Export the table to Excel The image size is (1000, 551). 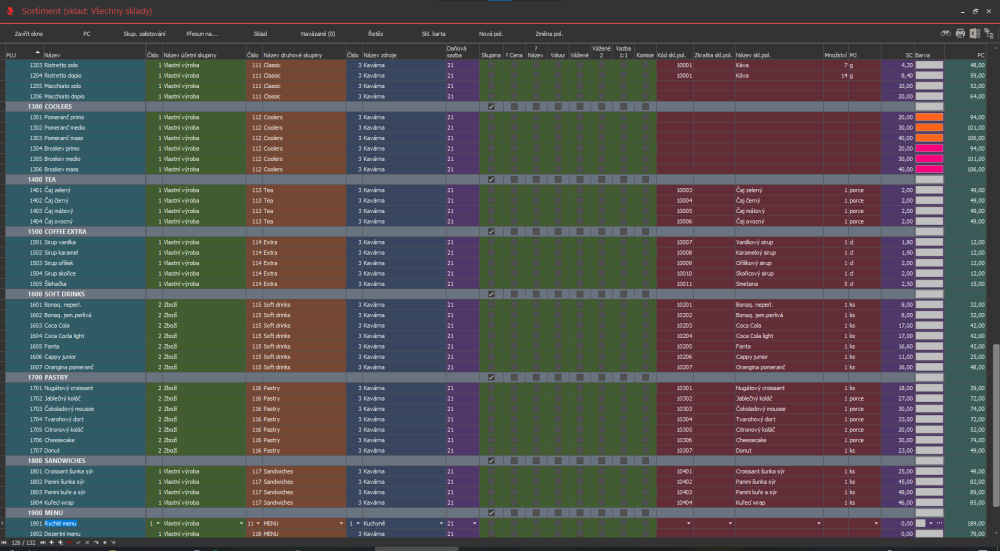click(x=974, y=34)
